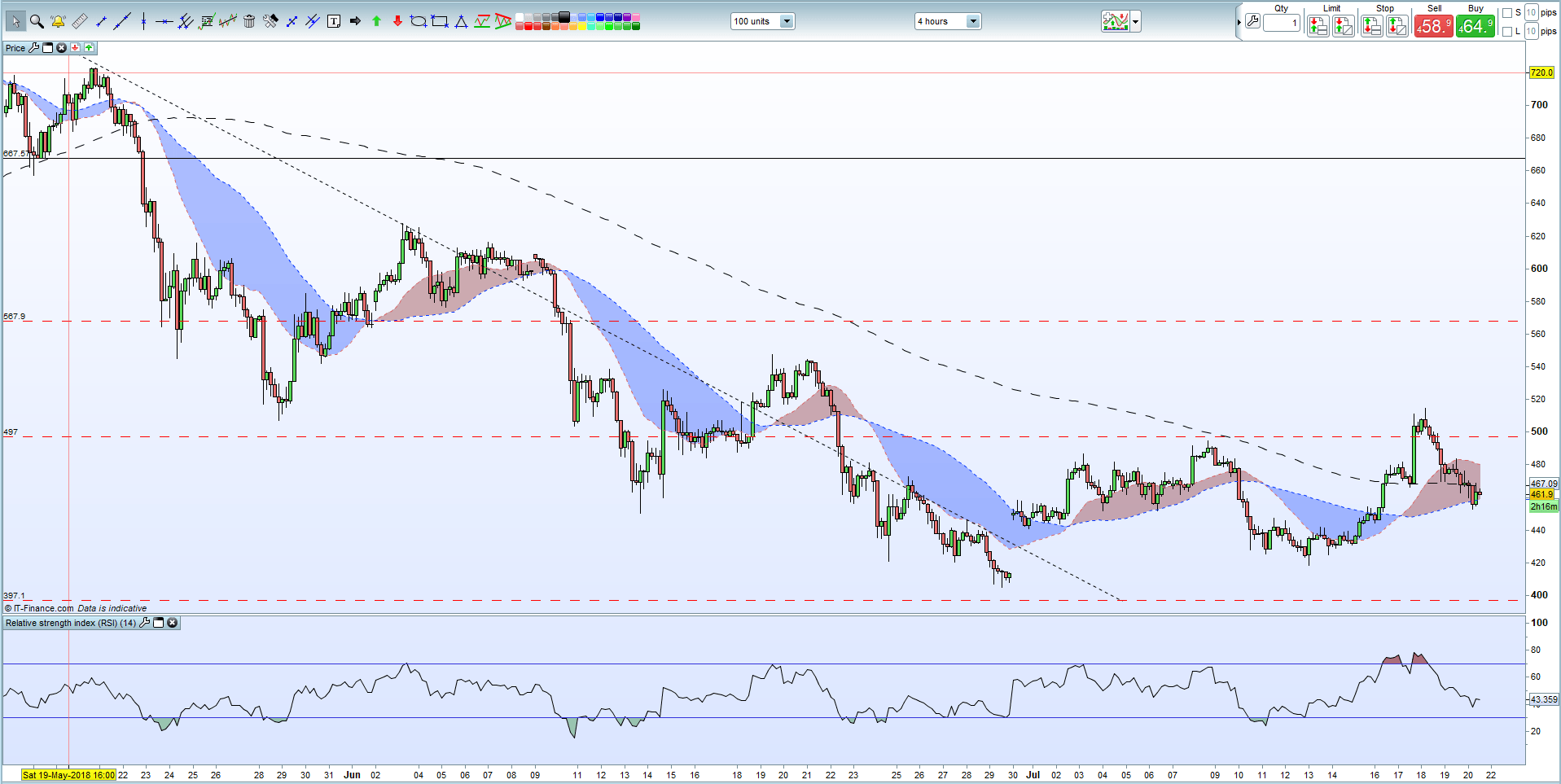Click the red Sell price button
Screen dimensions: 1561x784
(1433, 26)
